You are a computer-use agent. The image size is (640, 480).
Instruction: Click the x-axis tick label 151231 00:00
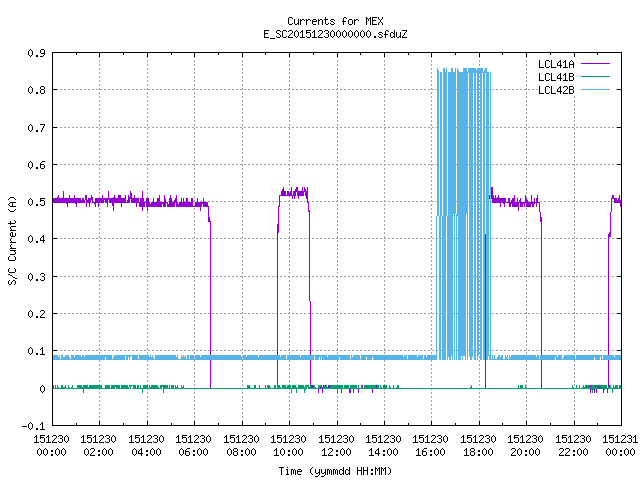pos(620,446)
